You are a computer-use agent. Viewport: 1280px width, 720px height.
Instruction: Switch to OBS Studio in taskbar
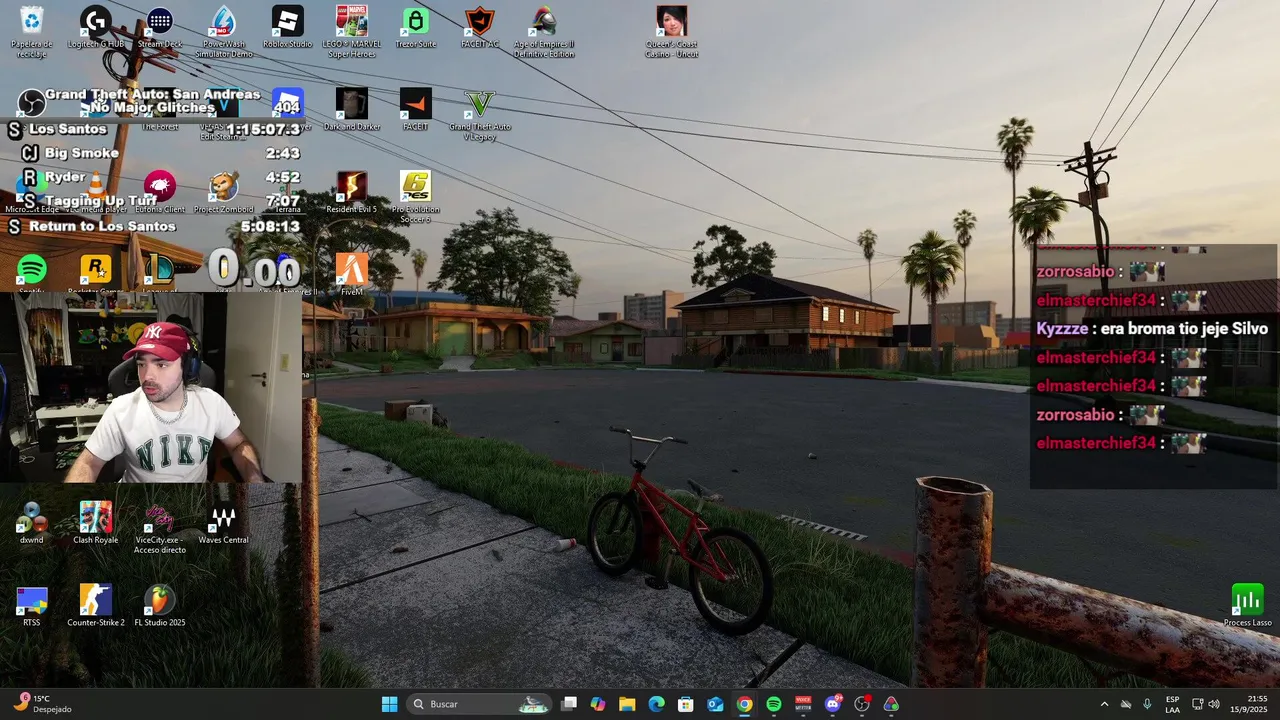(x=861, y=704)
